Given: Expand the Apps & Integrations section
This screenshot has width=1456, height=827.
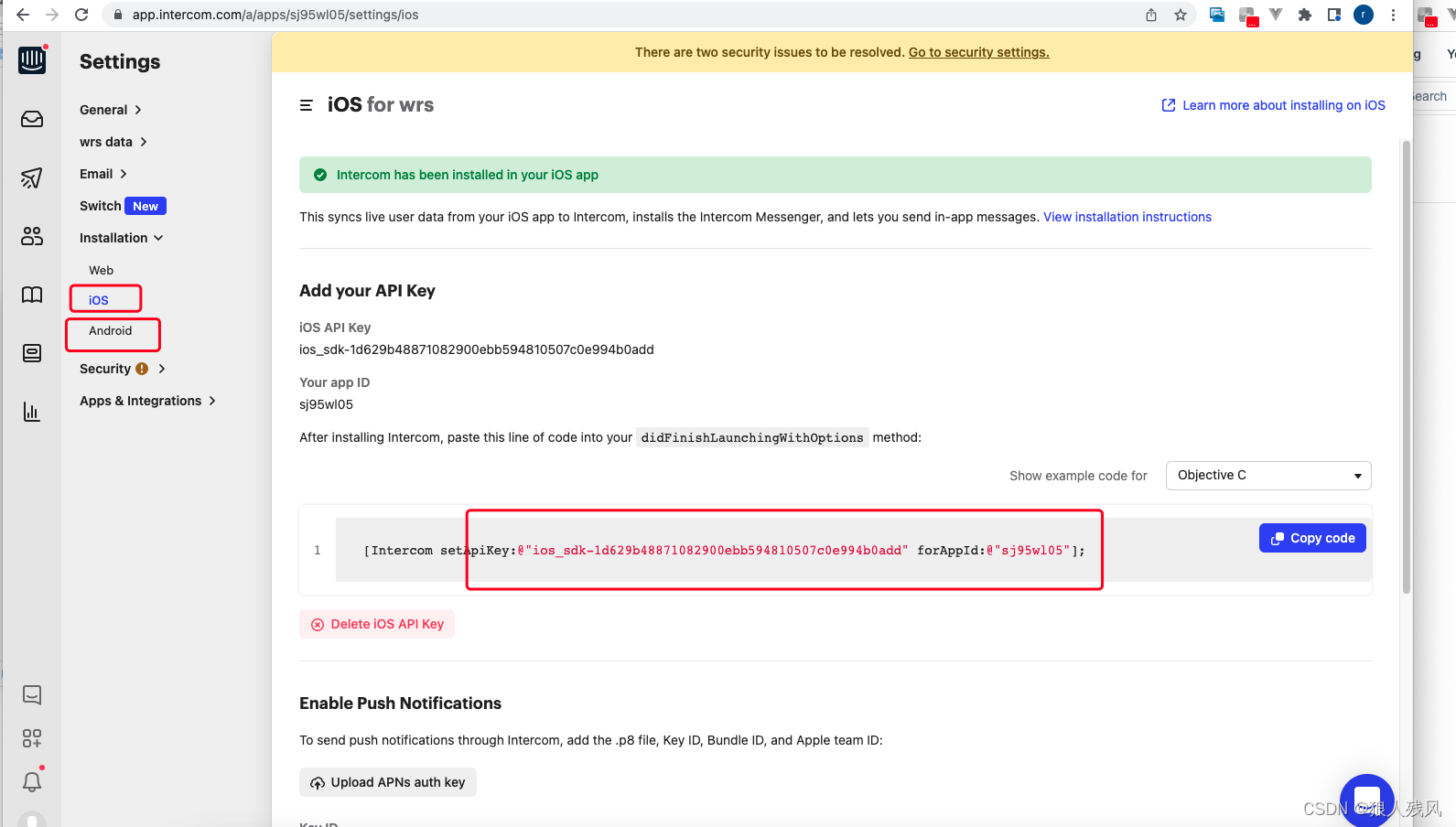Looking at the screenshot, I should (148, 401).
